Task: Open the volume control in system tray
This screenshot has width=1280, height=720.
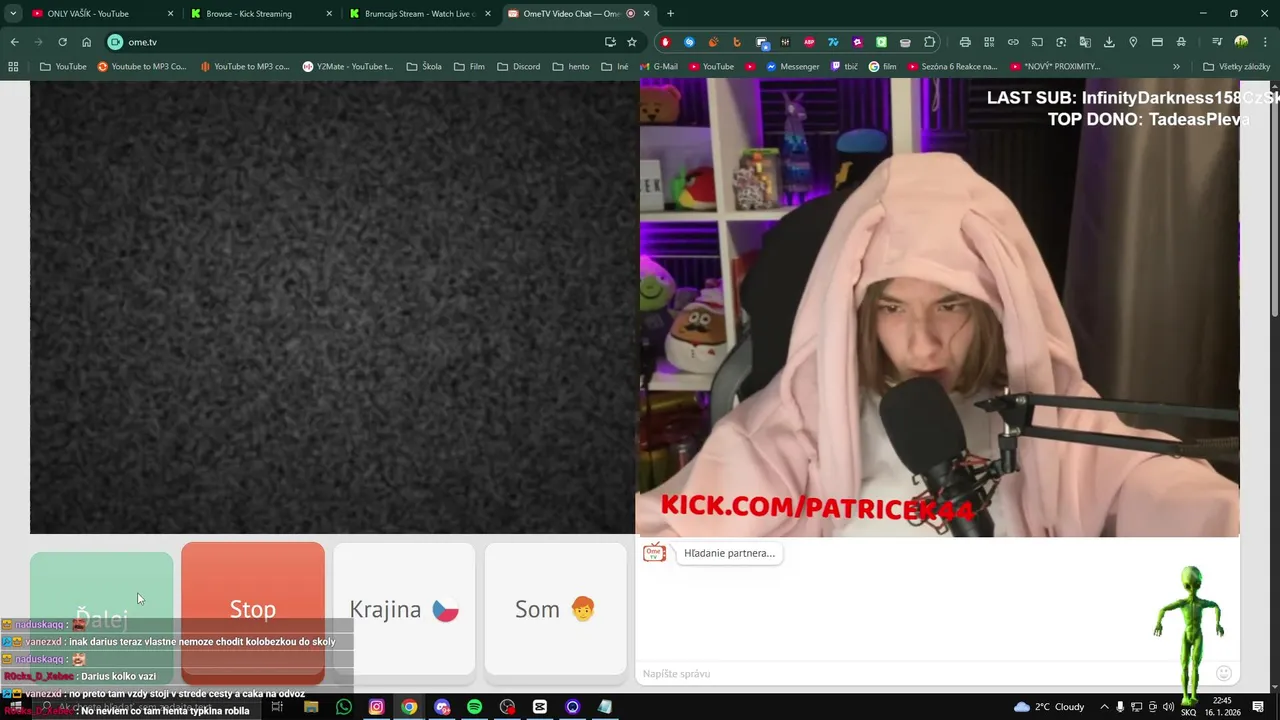Action: click(x=1168, y=707)
